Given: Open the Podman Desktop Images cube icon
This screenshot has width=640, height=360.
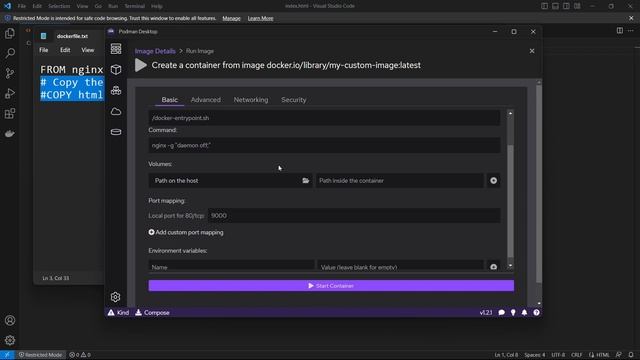Looking at the screenshot, I should [x=116, y=69].
